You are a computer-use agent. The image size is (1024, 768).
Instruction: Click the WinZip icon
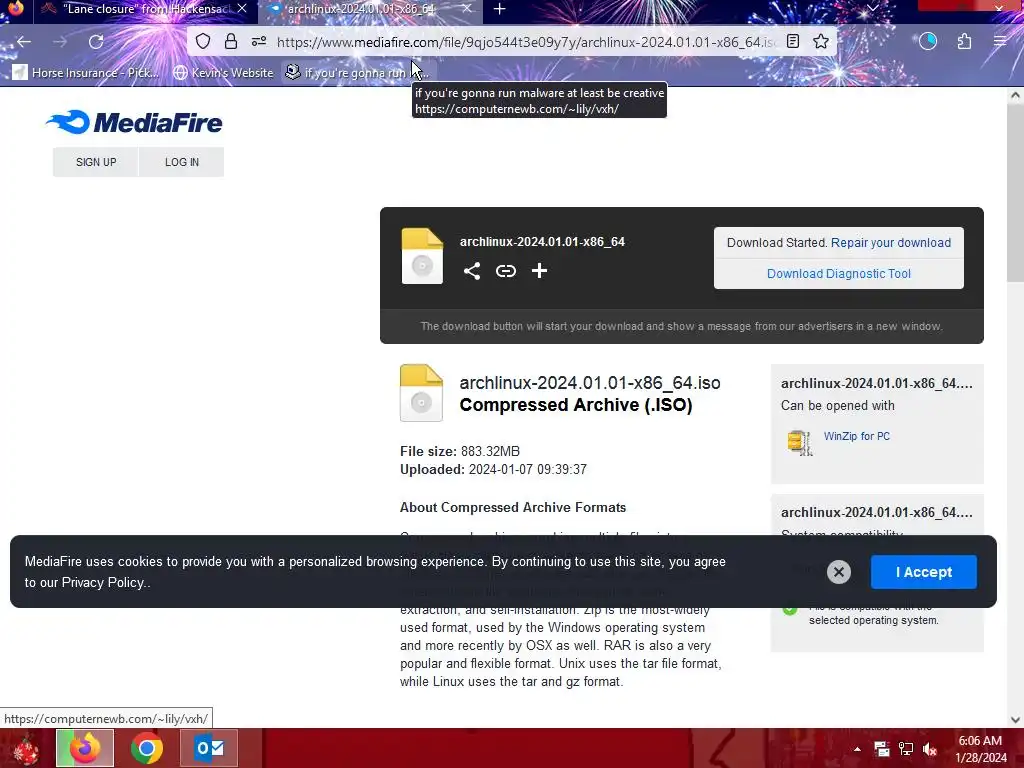coord(799,442)
